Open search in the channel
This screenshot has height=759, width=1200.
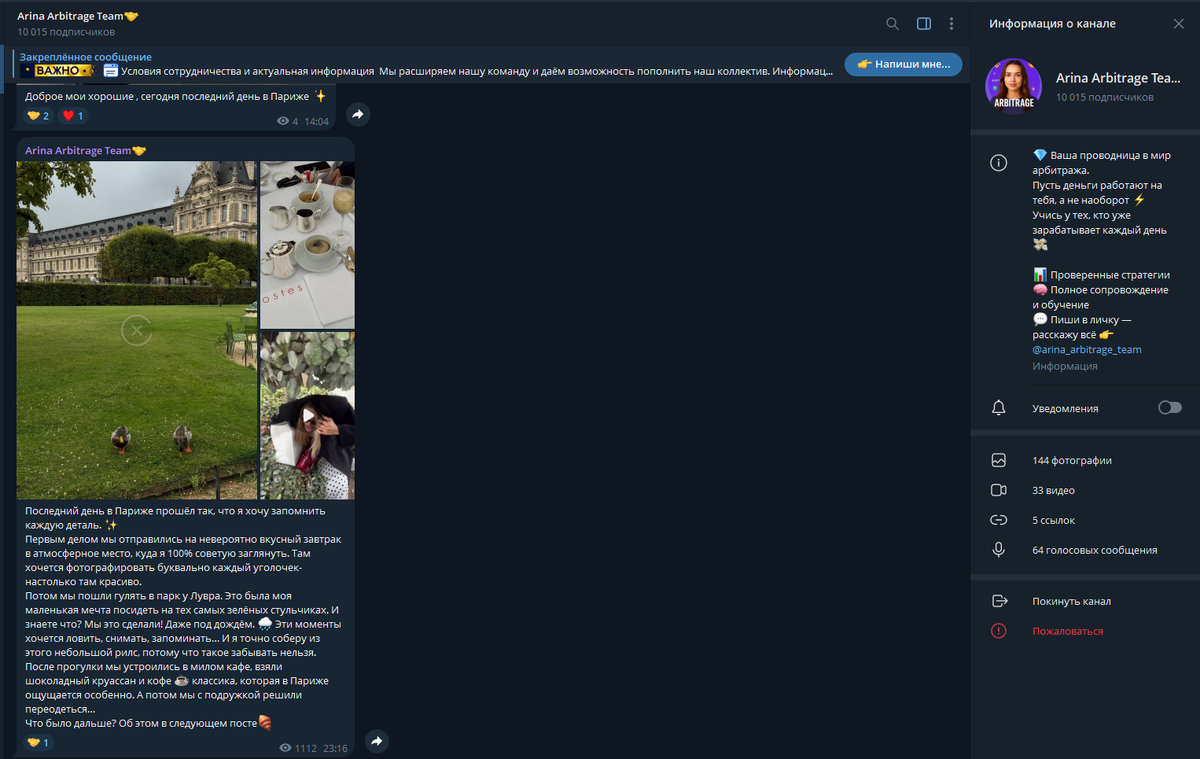coord(892,23)
